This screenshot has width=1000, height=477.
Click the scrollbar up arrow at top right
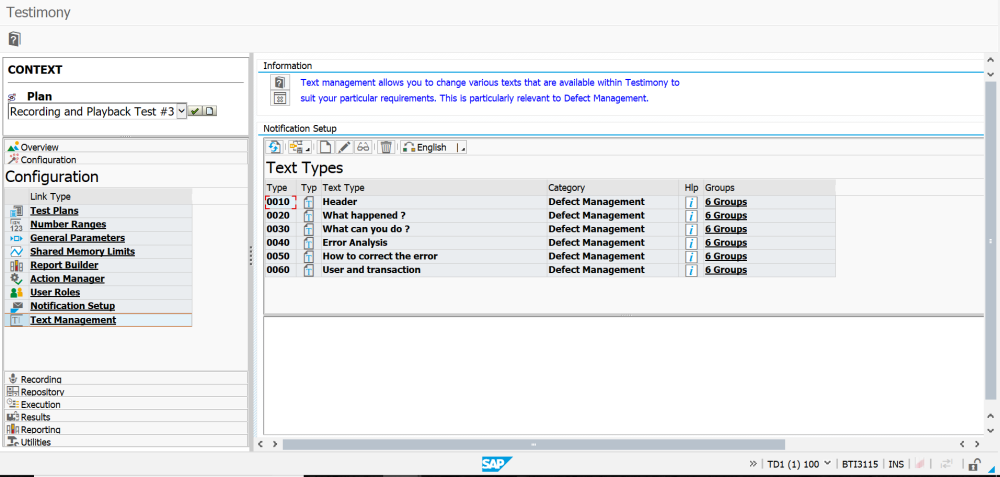click(x=990, y=60)
